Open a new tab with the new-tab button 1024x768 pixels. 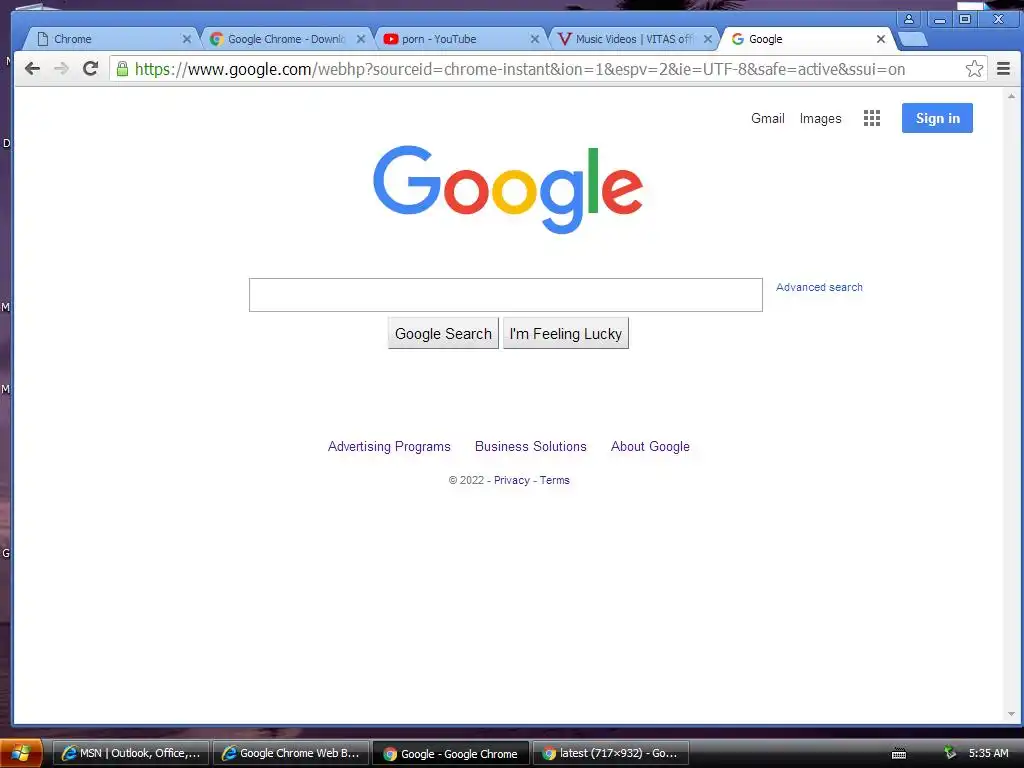point(913,39)
